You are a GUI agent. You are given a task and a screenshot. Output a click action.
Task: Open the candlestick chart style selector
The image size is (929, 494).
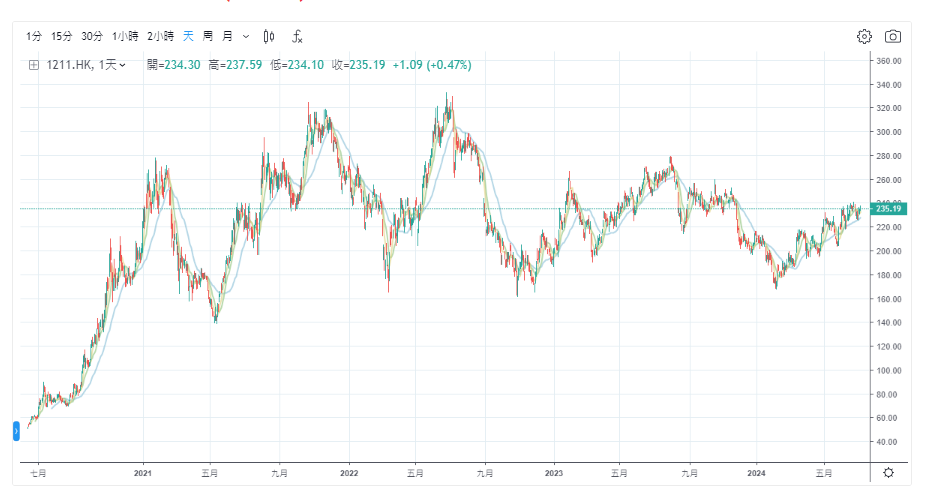click(x=268, y=37)
